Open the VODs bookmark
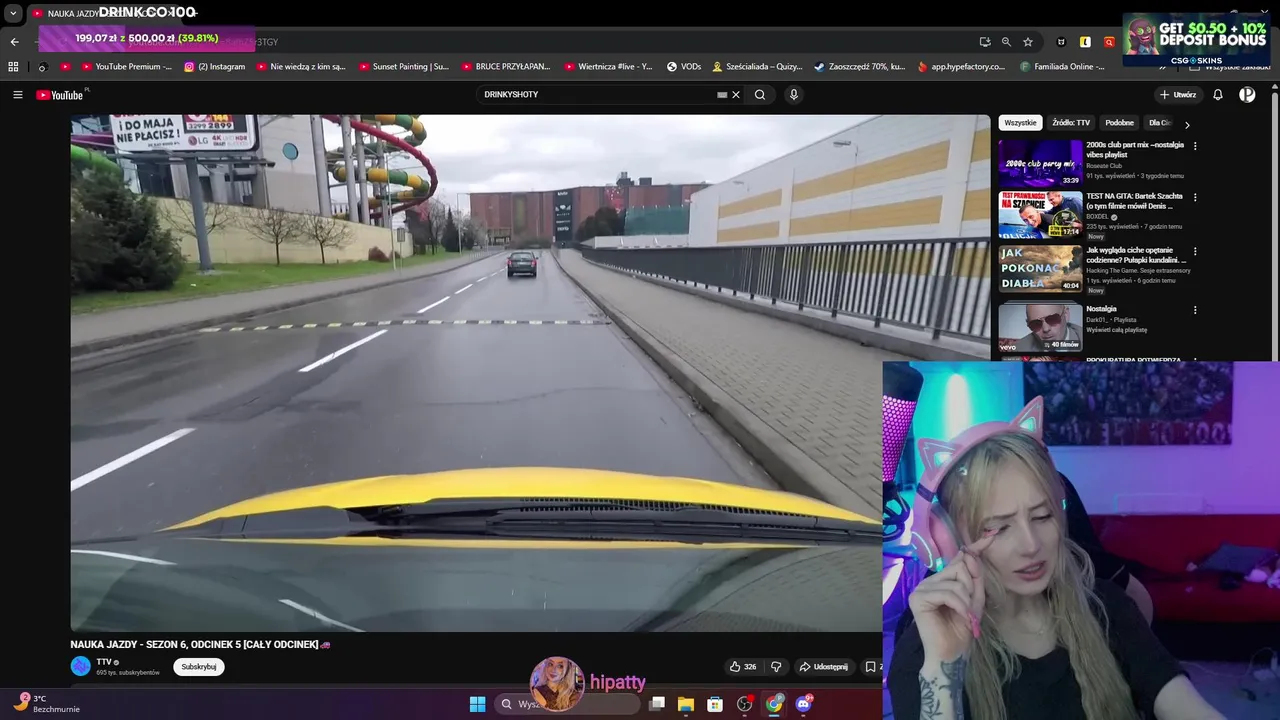 click(684, 67)
